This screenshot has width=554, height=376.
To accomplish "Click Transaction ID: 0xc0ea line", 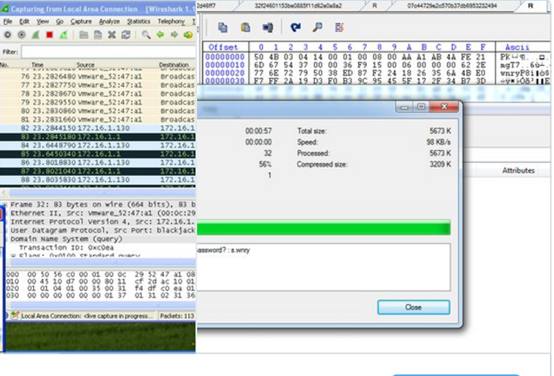I will (66, 247).
